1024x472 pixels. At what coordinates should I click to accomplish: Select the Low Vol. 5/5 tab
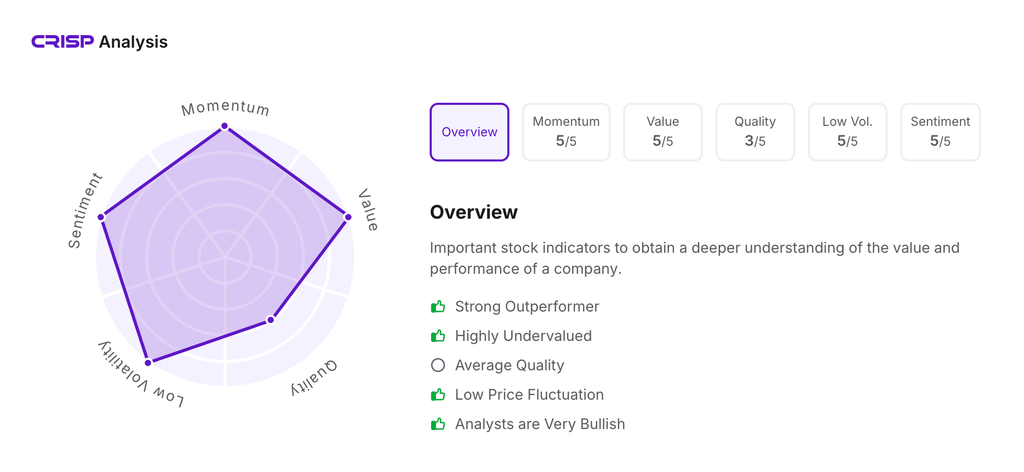tap(847, 132)
